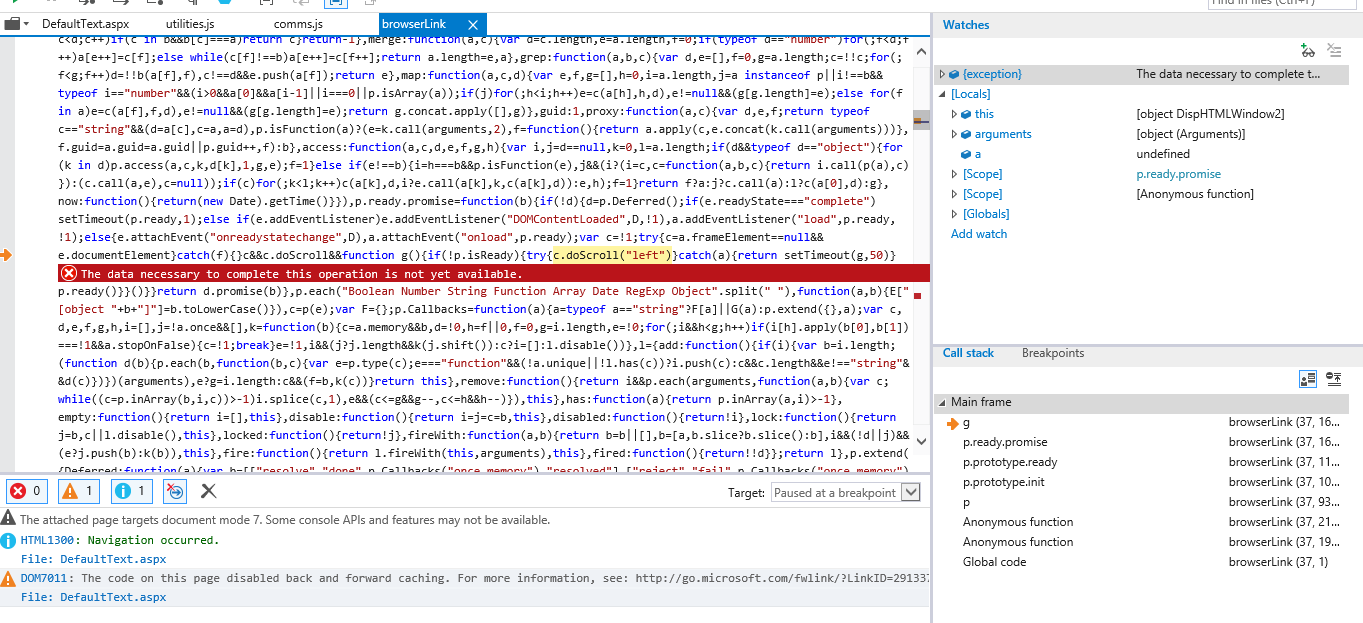The width and height of the screenshot is (1363, 623).
Task: Click the DOM7011 message code link
Action: tap(44, 578)
